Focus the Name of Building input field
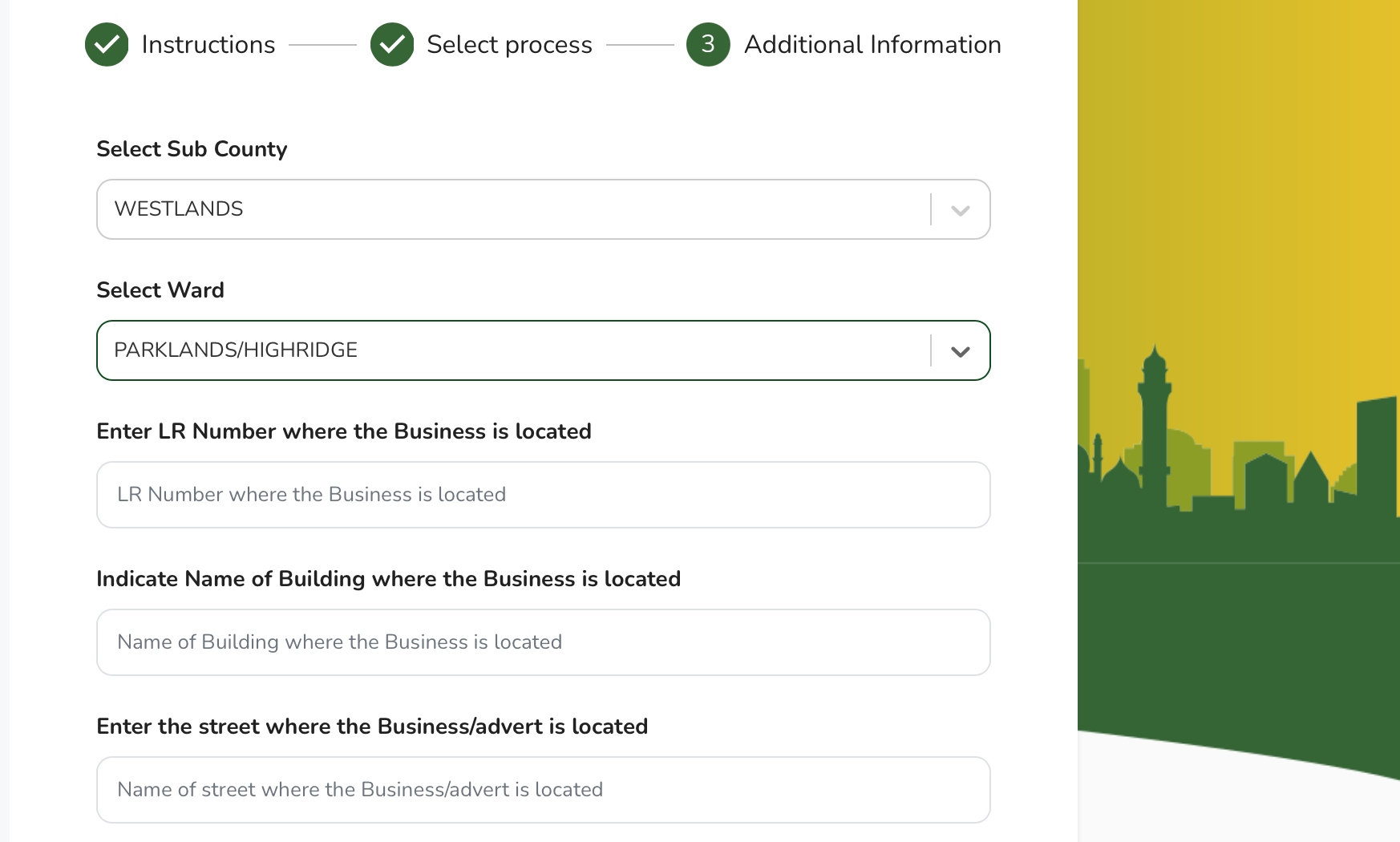1400x842 pixels. point(544,642)
